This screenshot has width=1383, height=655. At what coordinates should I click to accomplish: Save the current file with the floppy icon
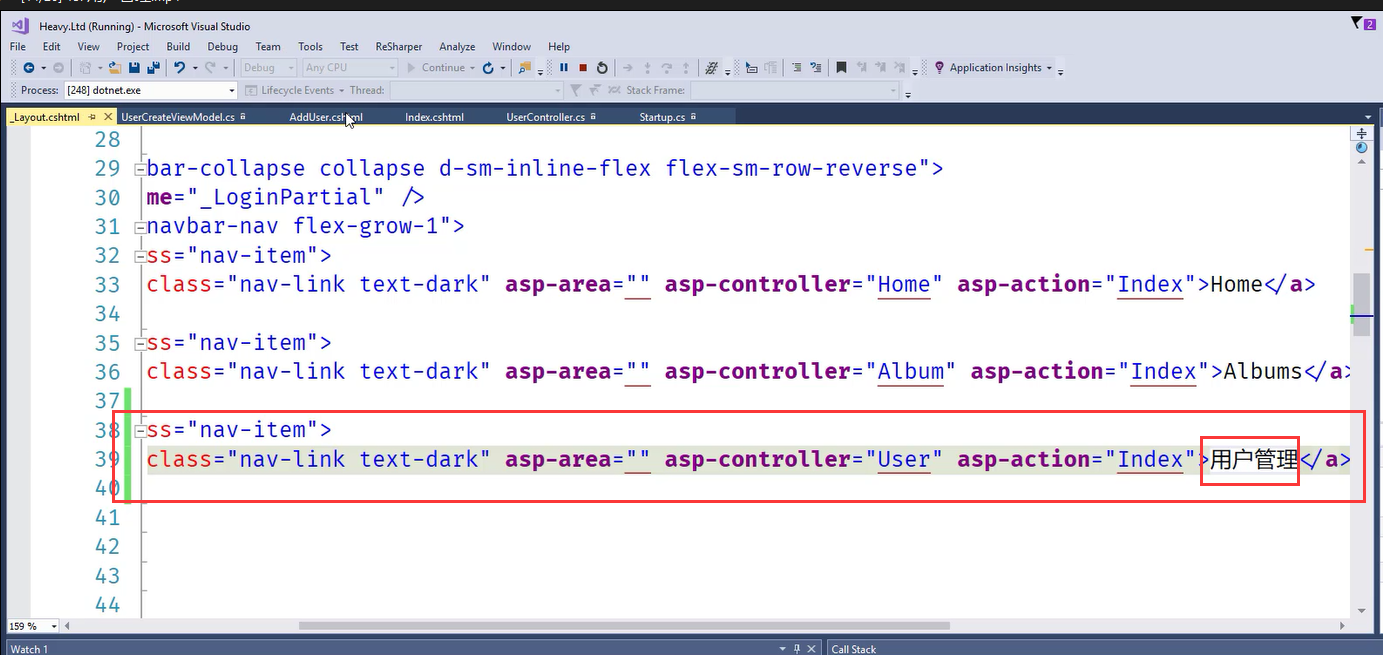[x=135, y=68]
